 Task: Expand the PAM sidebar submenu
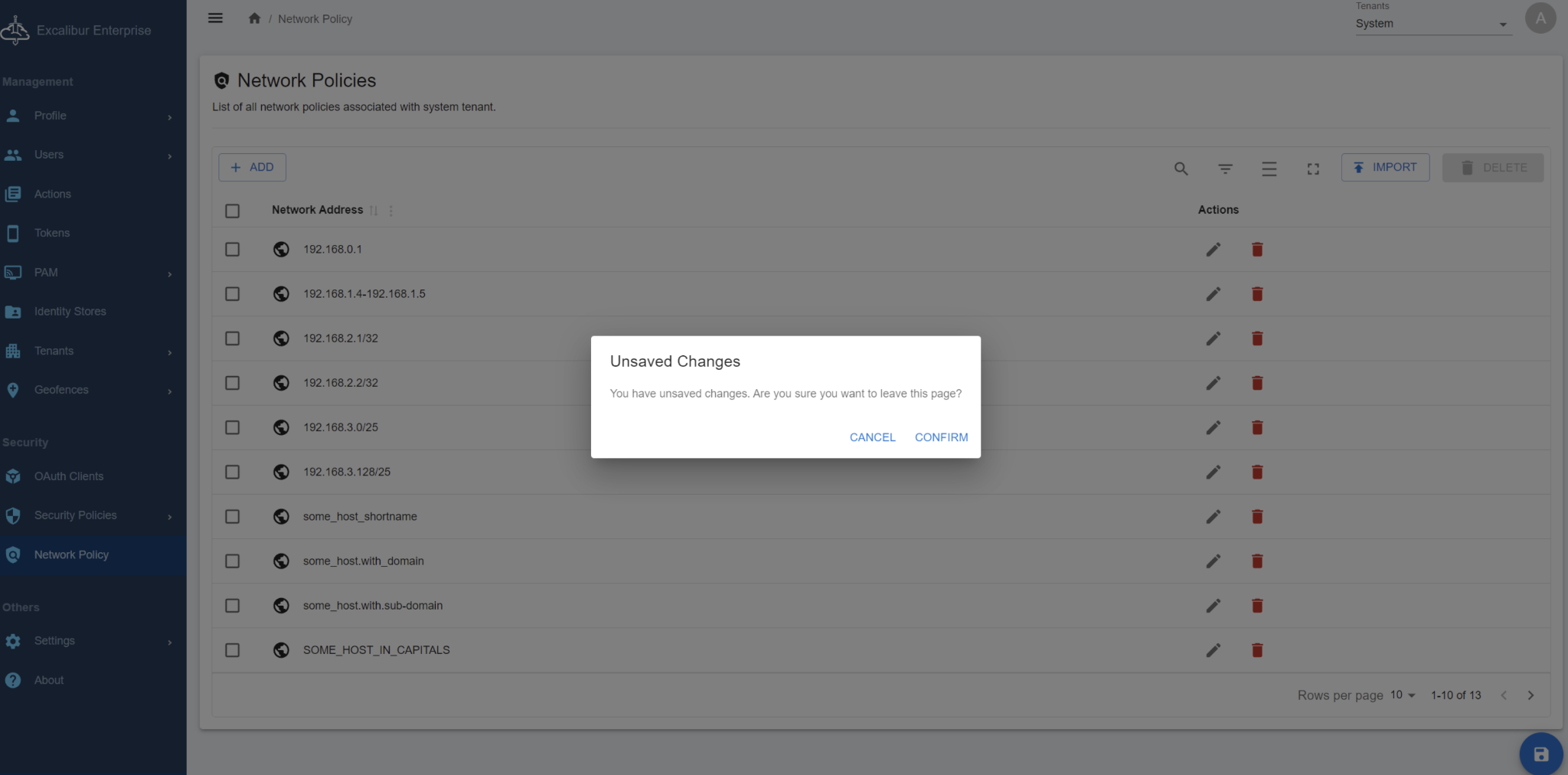click(169, 274)
